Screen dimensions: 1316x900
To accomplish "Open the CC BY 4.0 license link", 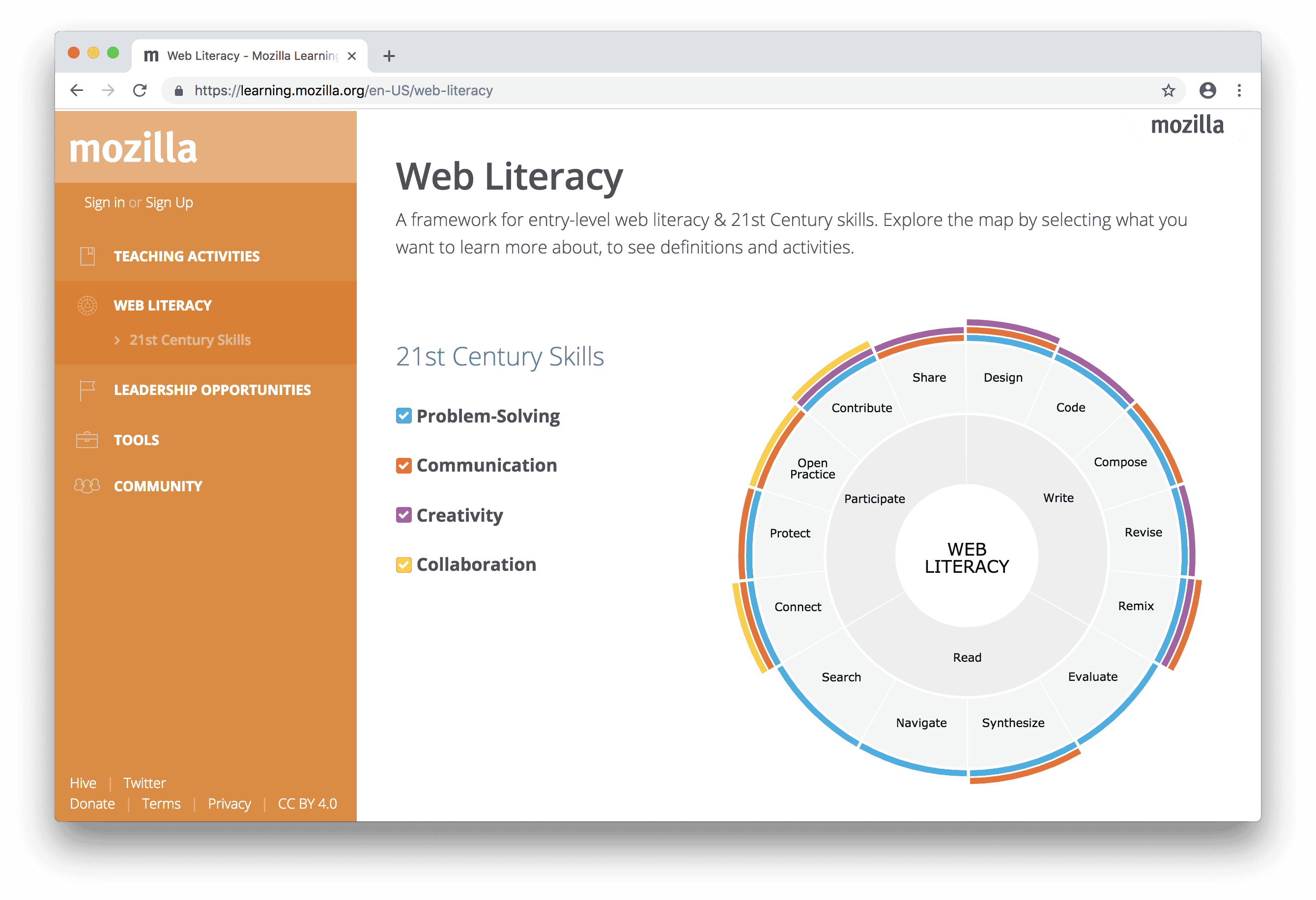I will tap(308, 804).
